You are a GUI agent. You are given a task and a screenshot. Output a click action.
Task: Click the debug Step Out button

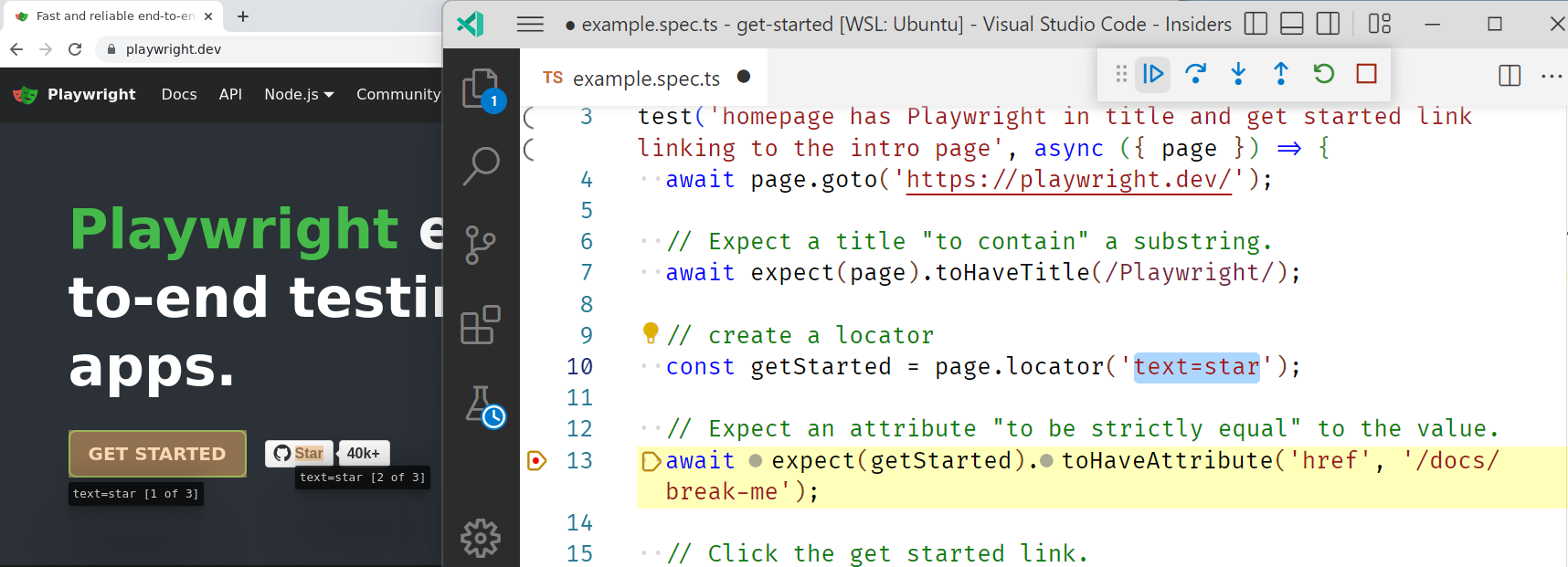click(x=1281, y=74)
